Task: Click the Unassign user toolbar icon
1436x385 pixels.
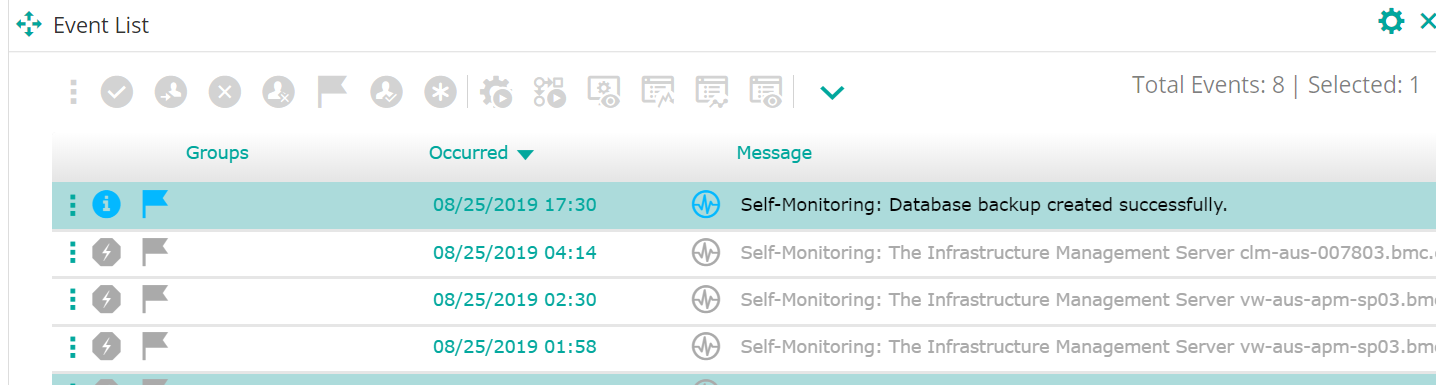Action: (x=278, y=92)
